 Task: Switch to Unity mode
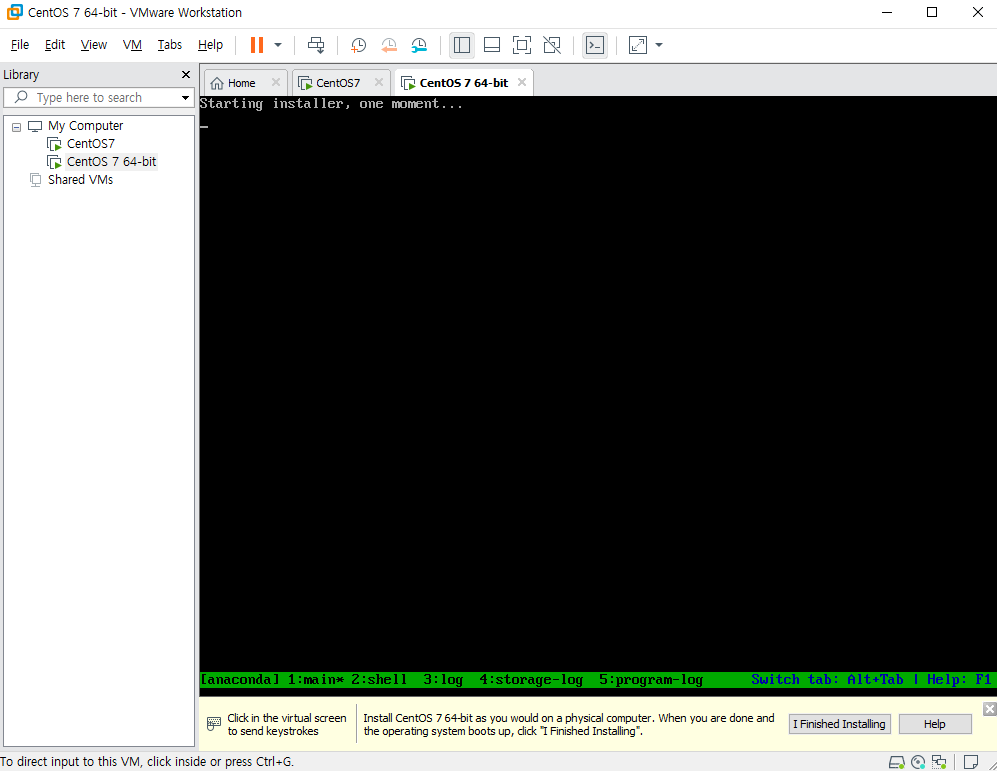pyautogui.click(x=552, y=44)
